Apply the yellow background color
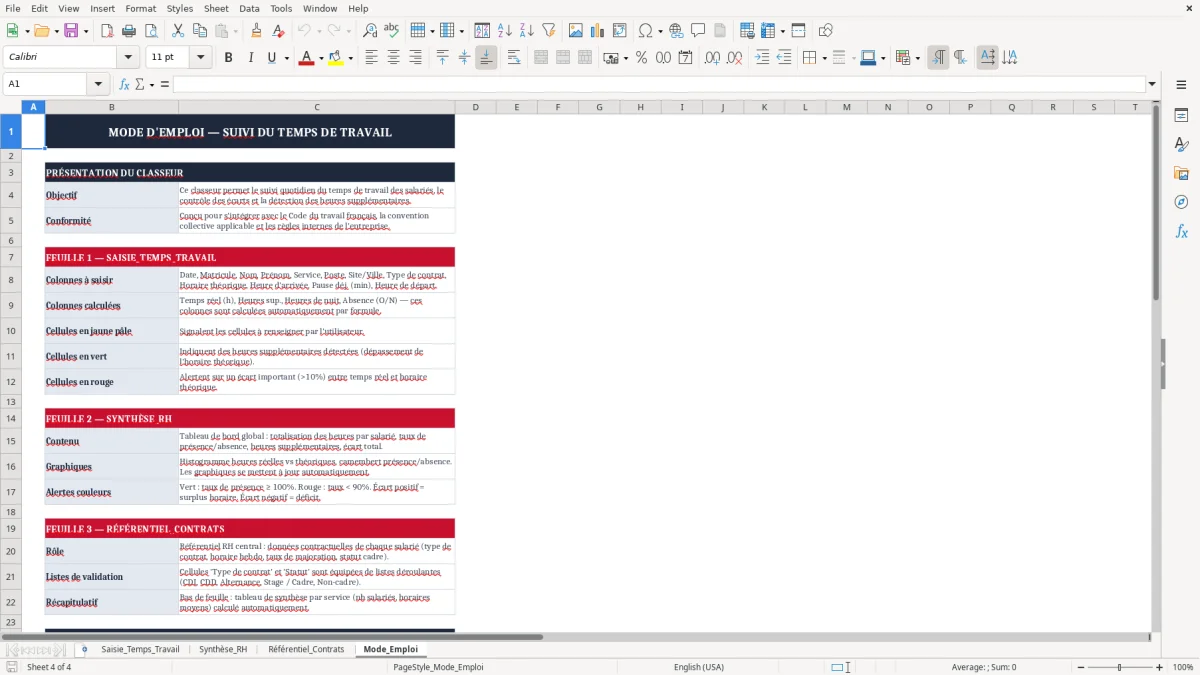Viewport: 1200px width, 675px height. (336, 58)
